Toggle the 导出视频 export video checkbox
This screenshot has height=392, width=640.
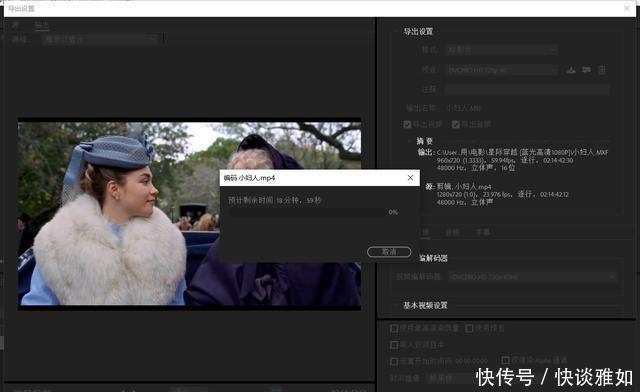[407, 124]
